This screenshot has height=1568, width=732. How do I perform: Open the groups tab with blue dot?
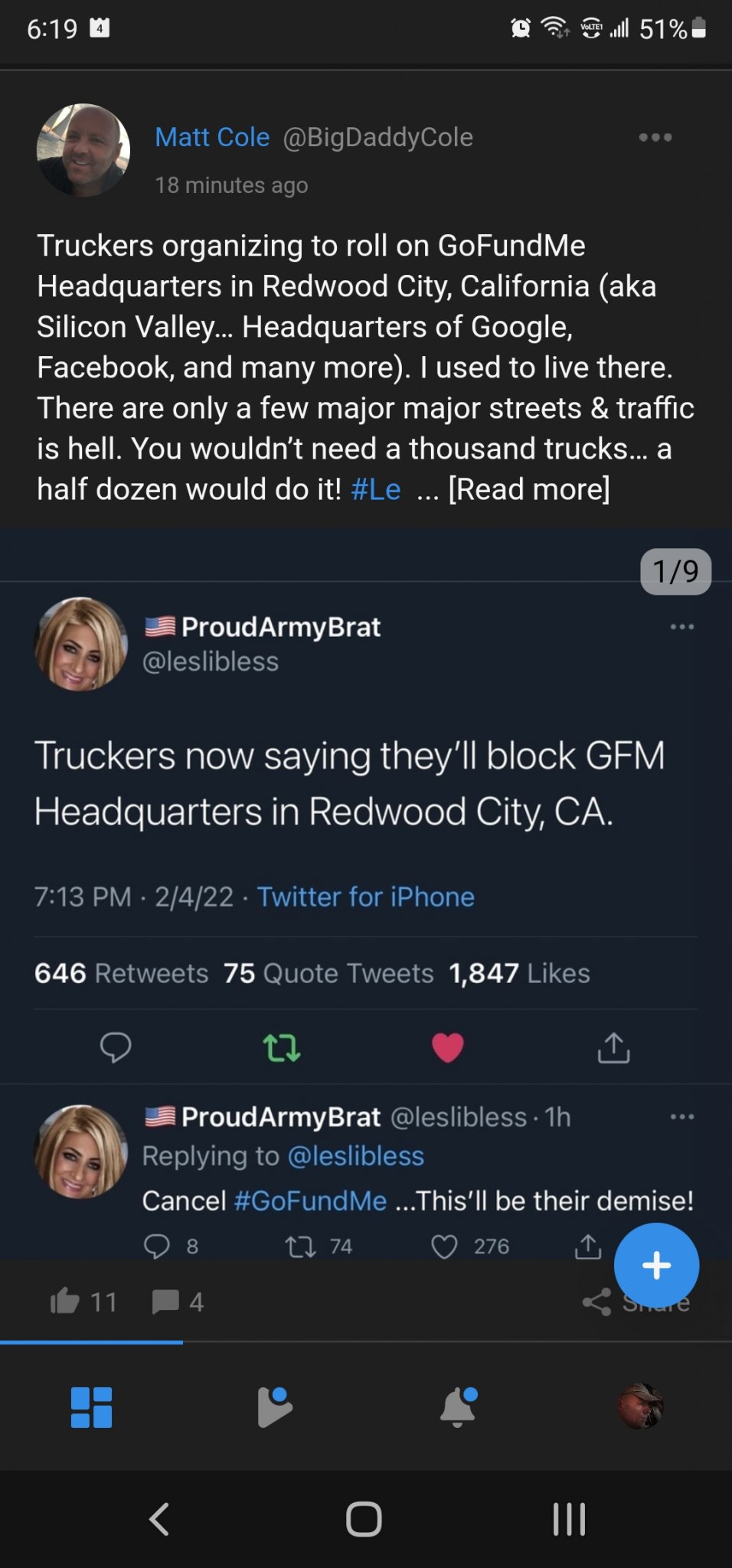(x=274, y=1407)
